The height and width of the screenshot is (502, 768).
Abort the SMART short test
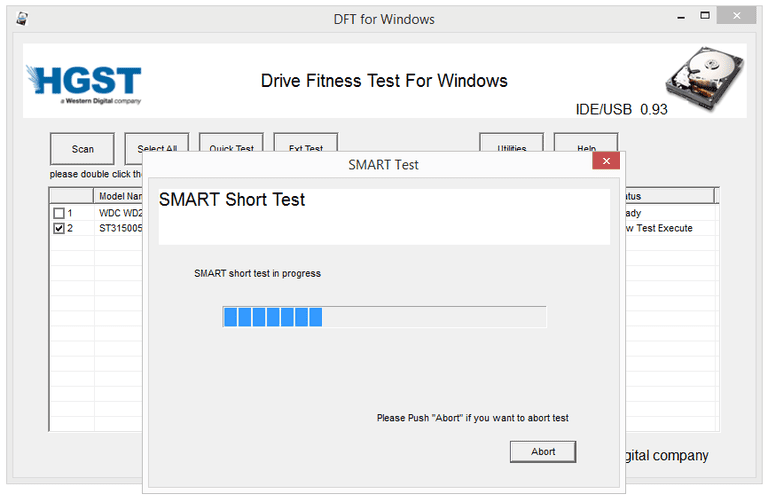(x=543, y=452)
